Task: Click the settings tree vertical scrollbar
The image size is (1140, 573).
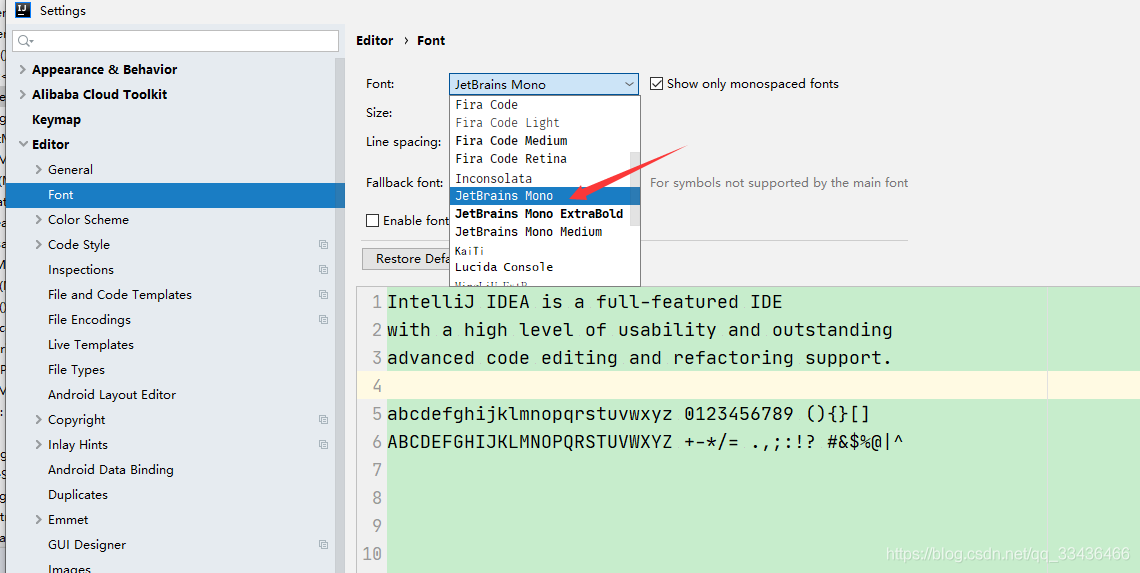Action: click(340, 315)
